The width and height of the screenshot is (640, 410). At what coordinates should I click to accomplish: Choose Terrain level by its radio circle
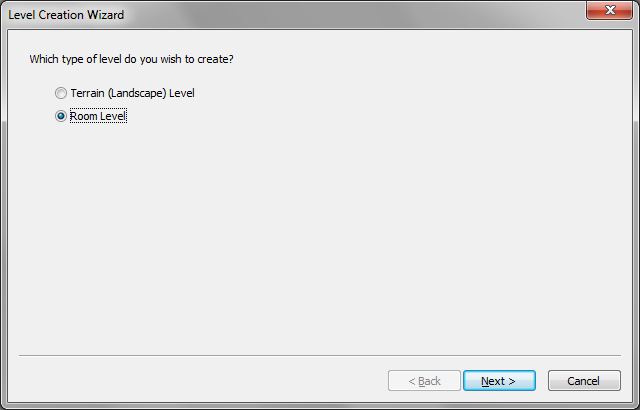click(x=62, y=93)
